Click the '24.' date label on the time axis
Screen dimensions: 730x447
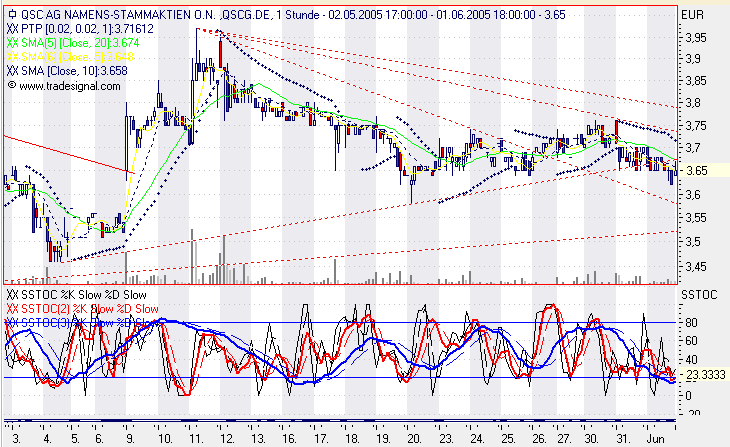pyautogui.click(x=477, y=439)
